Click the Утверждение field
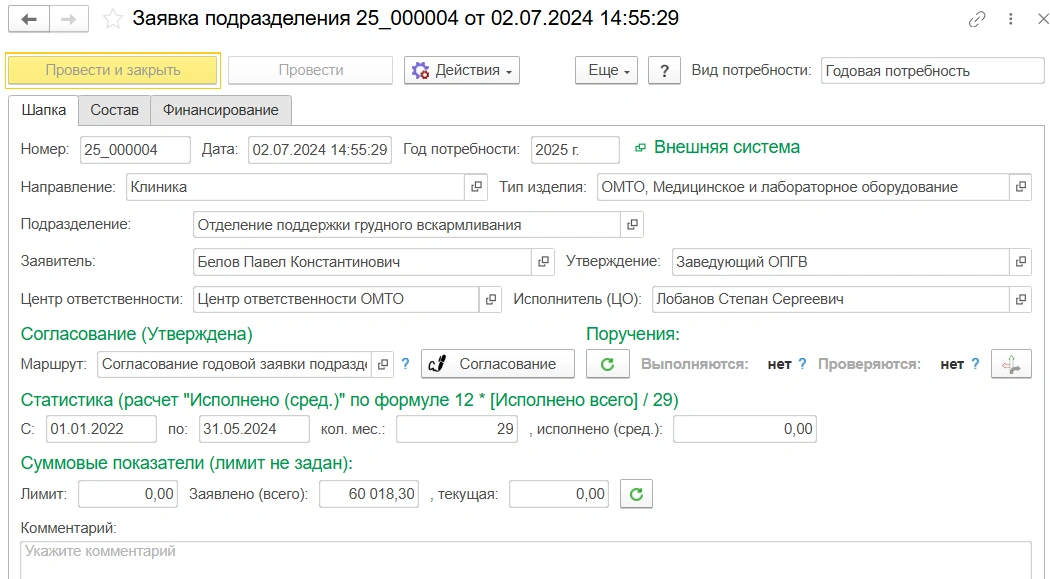This screenshot has height=579, width=1050. 840,262
